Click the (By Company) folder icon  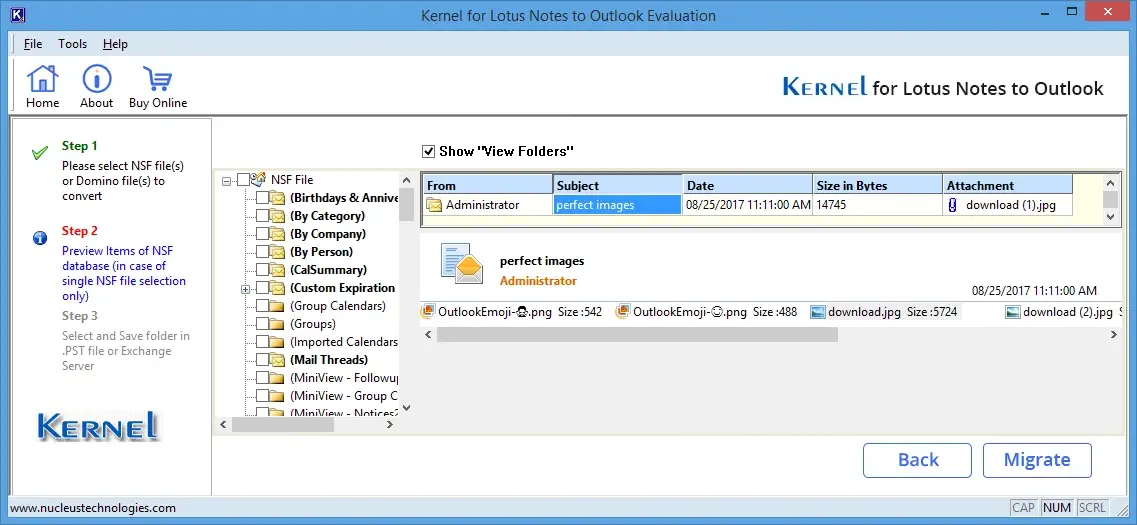[x=277, y=234]
